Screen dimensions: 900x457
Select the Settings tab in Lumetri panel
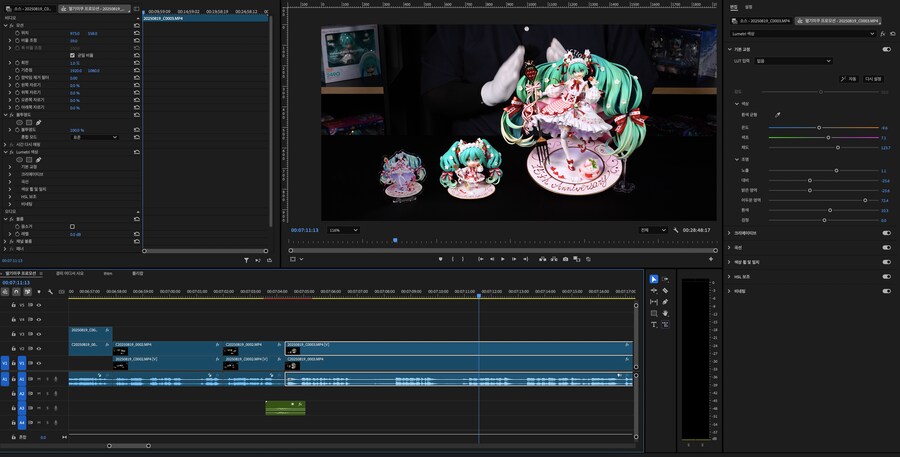(748, 7)
